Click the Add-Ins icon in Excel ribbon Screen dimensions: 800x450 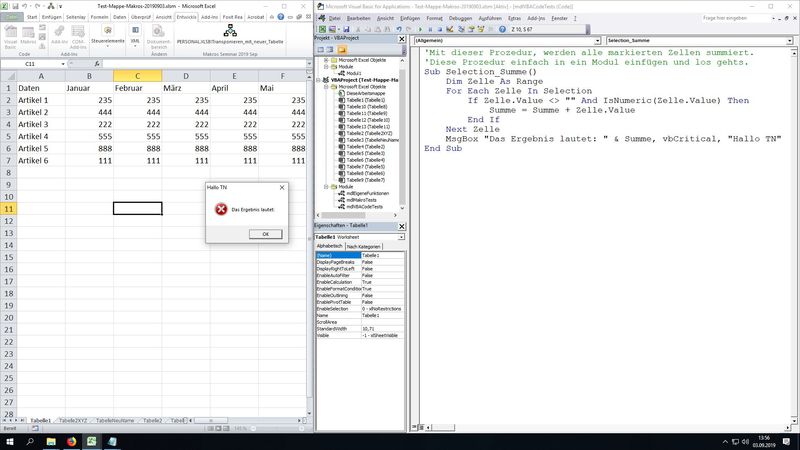pyautogui.click(x=59, y=36)
